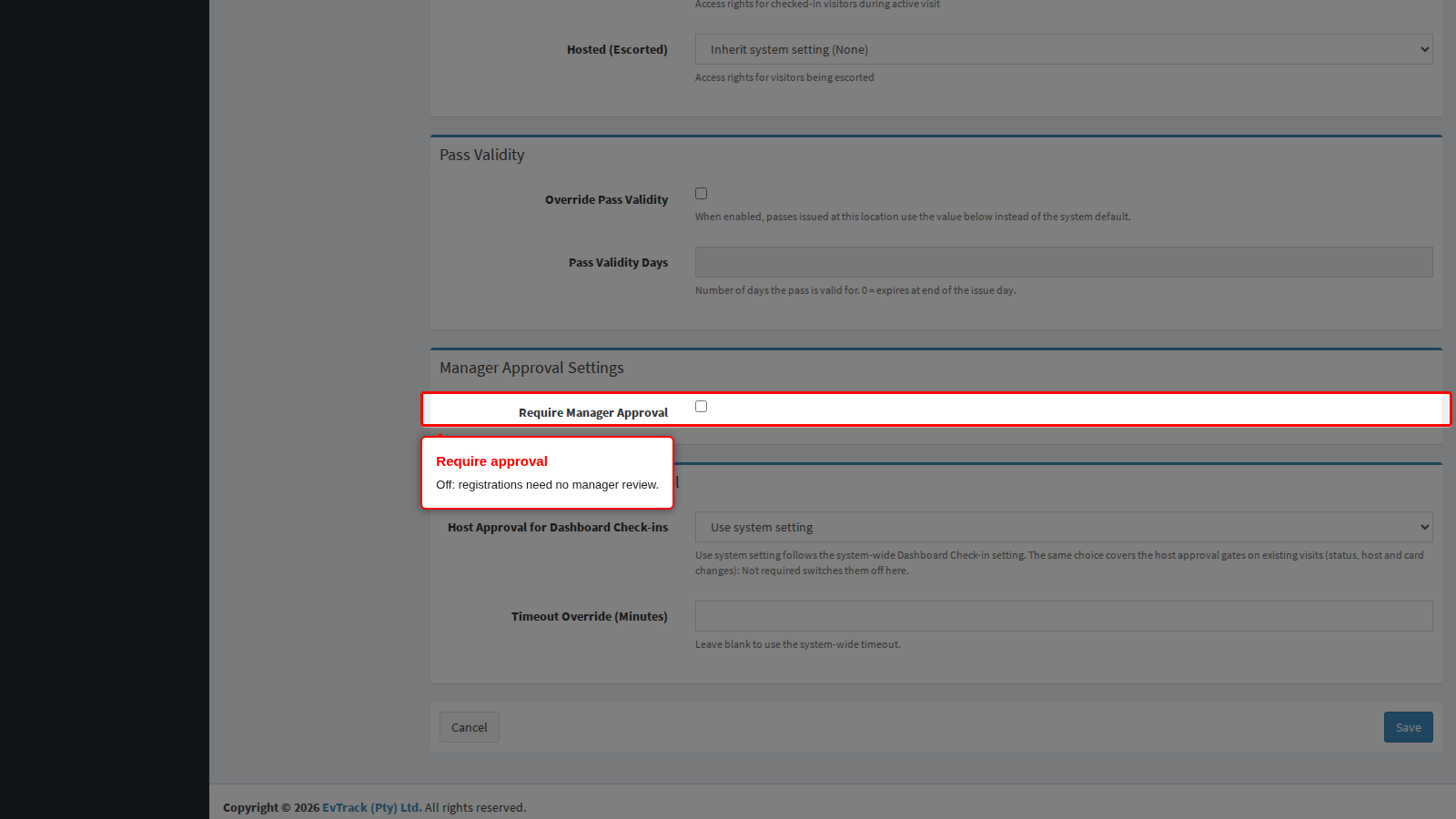This screenshot has width=1456, height=819.
Task: Click the Timeout Override (Minutes) label
Action: [x=590, y=616]
